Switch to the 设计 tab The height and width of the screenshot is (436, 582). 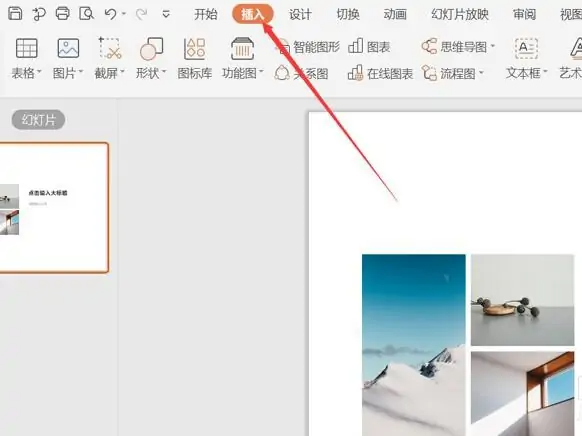pos(300,14)
